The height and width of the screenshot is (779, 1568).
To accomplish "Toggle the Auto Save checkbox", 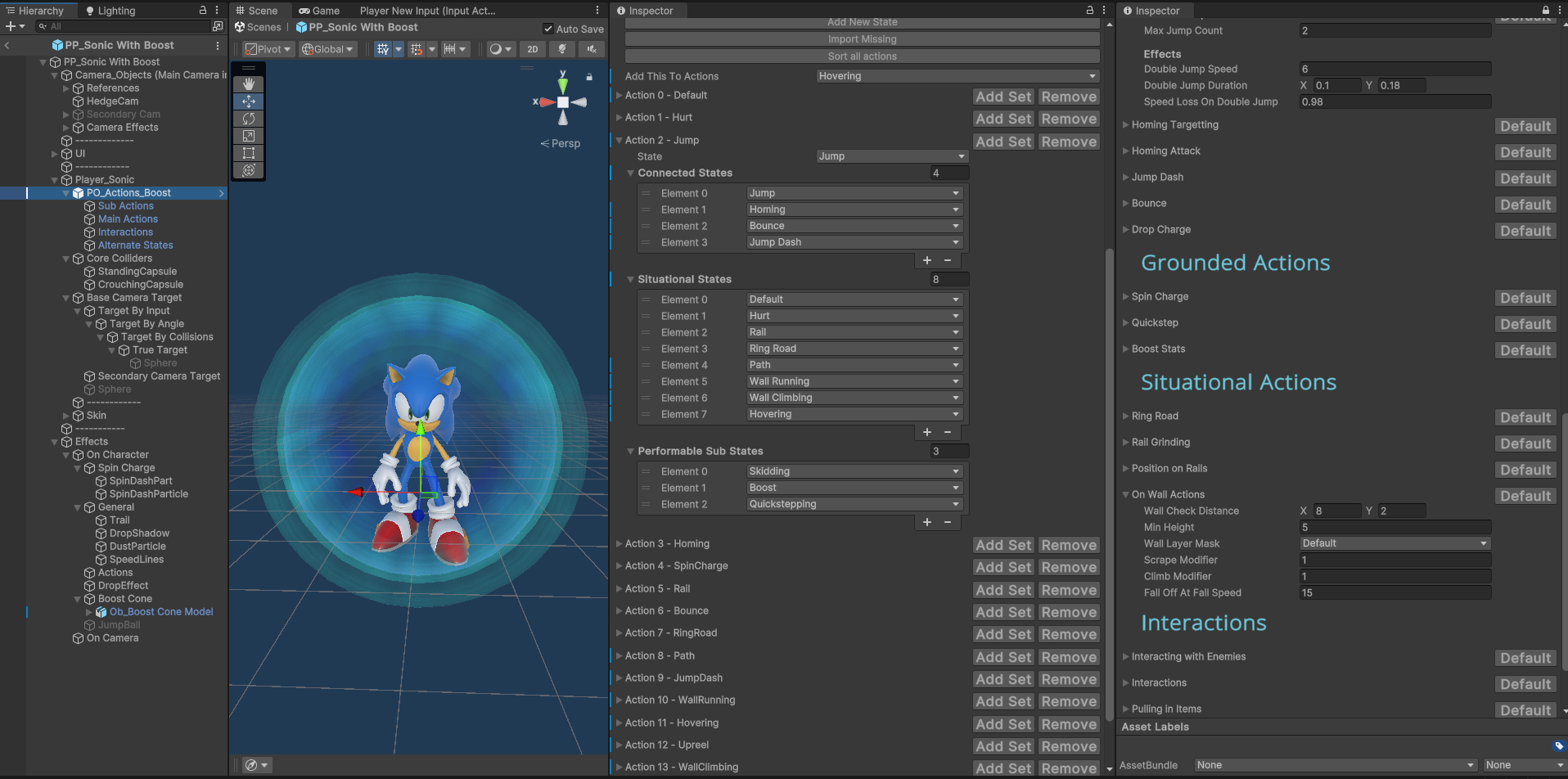I will 548,29.
